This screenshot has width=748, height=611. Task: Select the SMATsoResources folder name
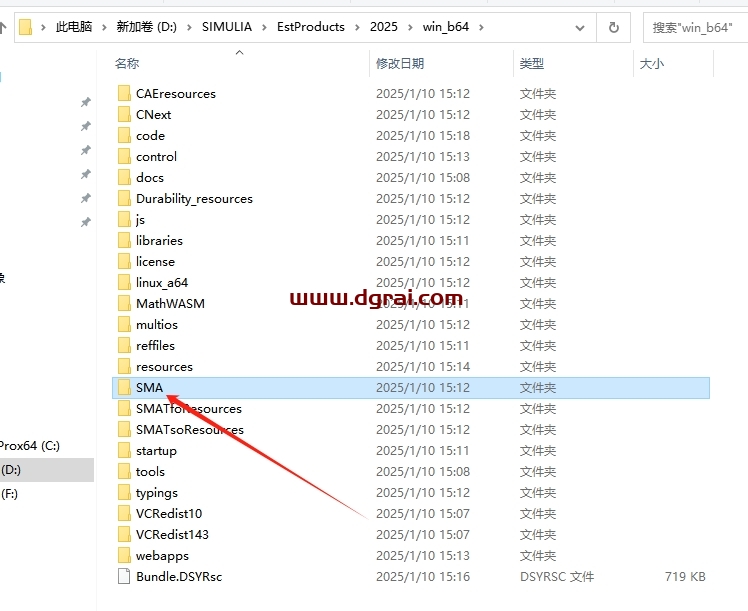pyautogui.click(x=190, y=430)
